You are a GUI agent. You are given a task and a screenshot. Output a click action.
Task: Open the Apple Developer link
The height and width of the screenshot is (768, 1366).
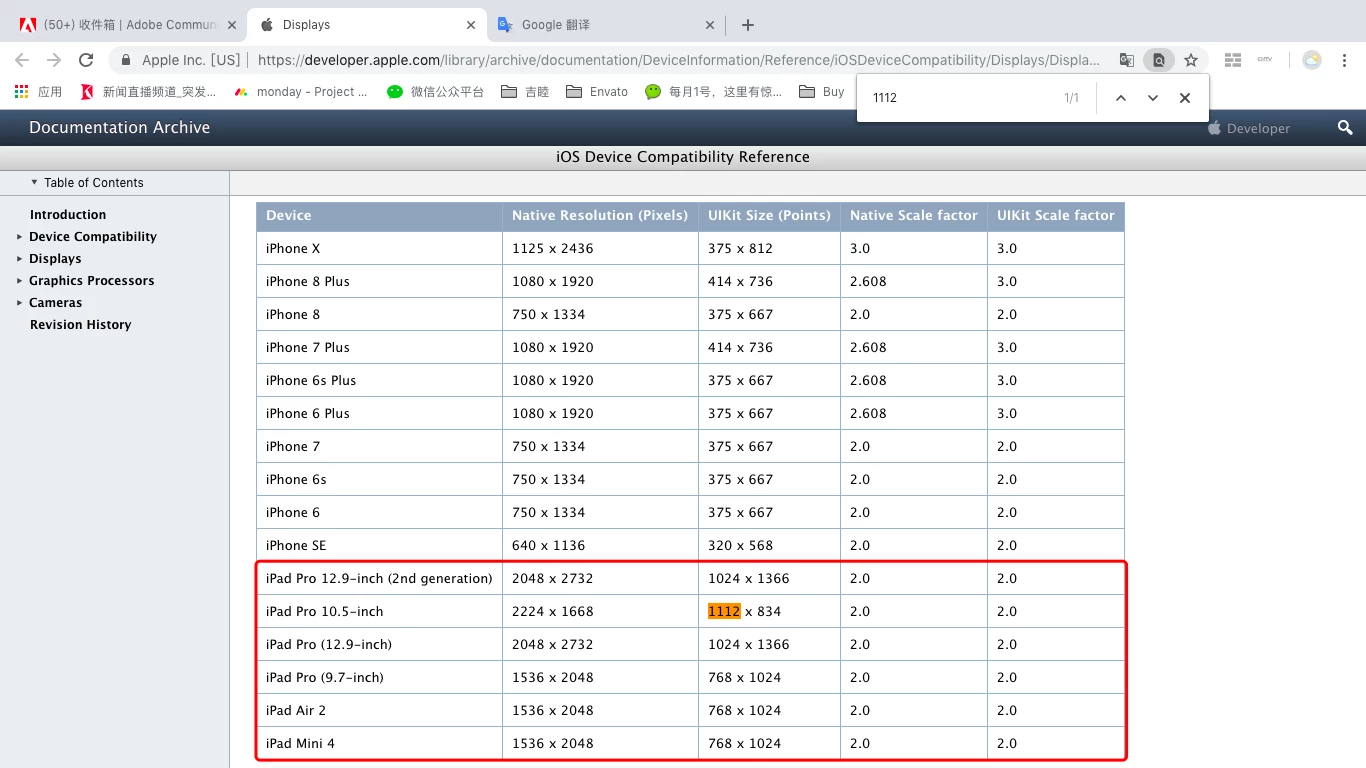1249,128
